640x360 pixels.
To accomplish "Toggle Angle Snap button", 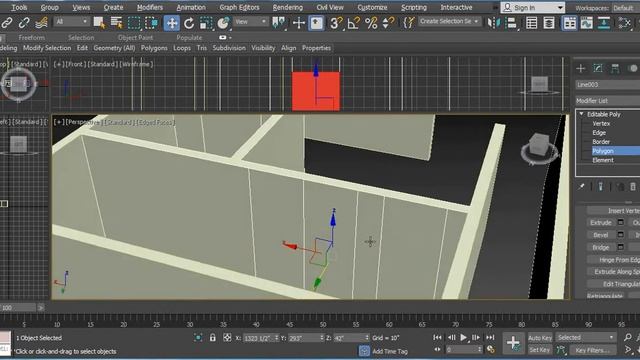I will 353,23.
